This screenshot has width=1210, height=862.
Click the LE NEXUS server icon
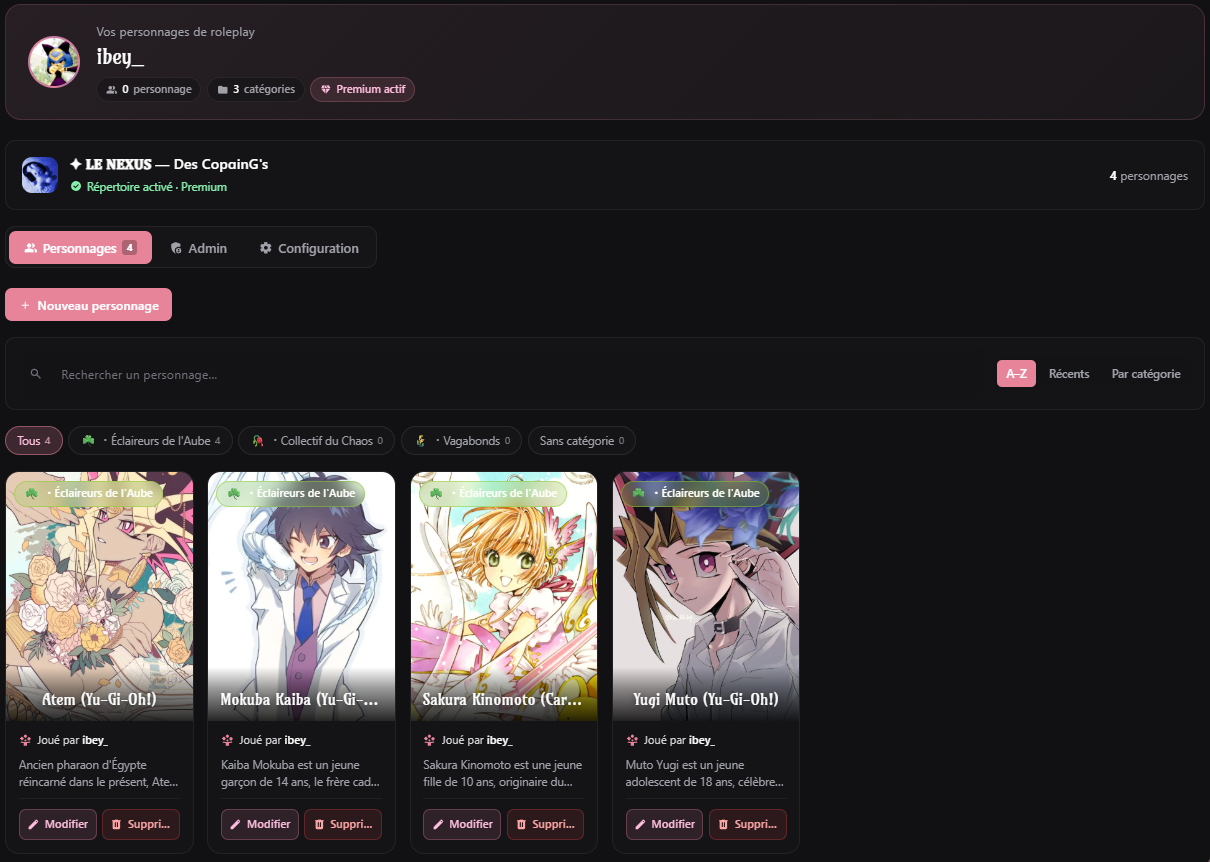click(40, 175)
